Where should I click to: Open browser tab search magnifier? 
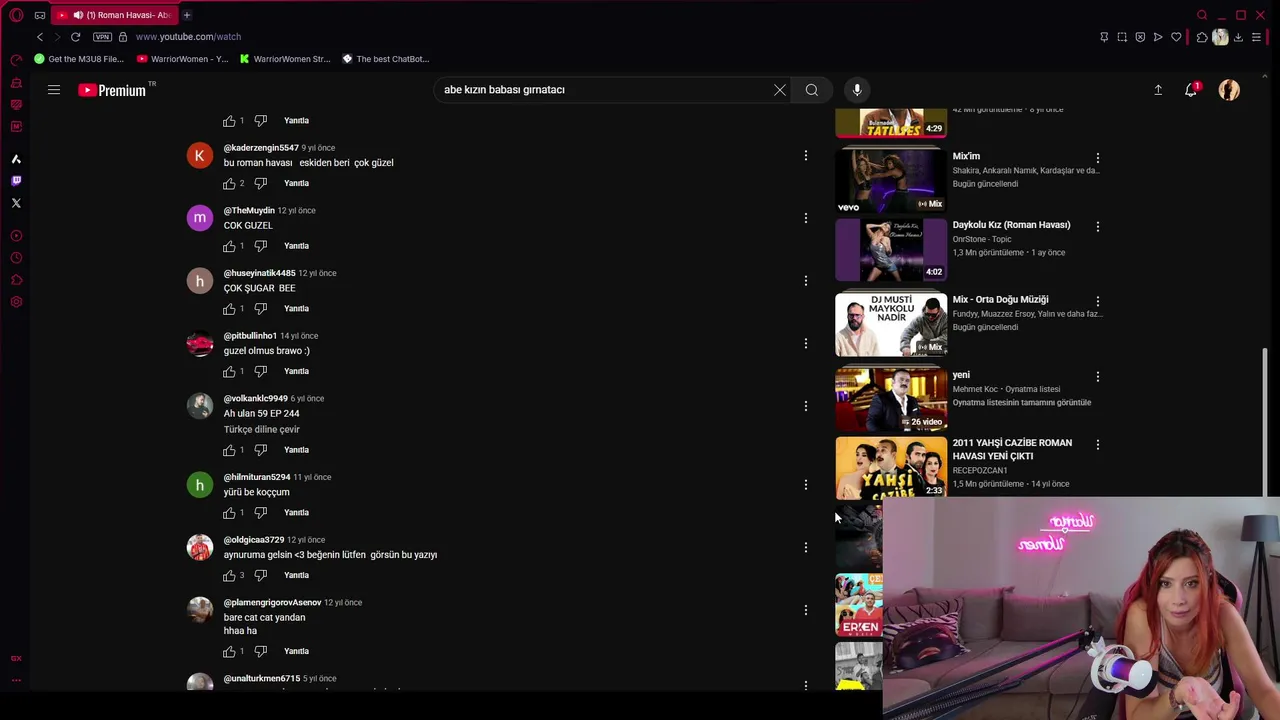(x=1202, y=15)
